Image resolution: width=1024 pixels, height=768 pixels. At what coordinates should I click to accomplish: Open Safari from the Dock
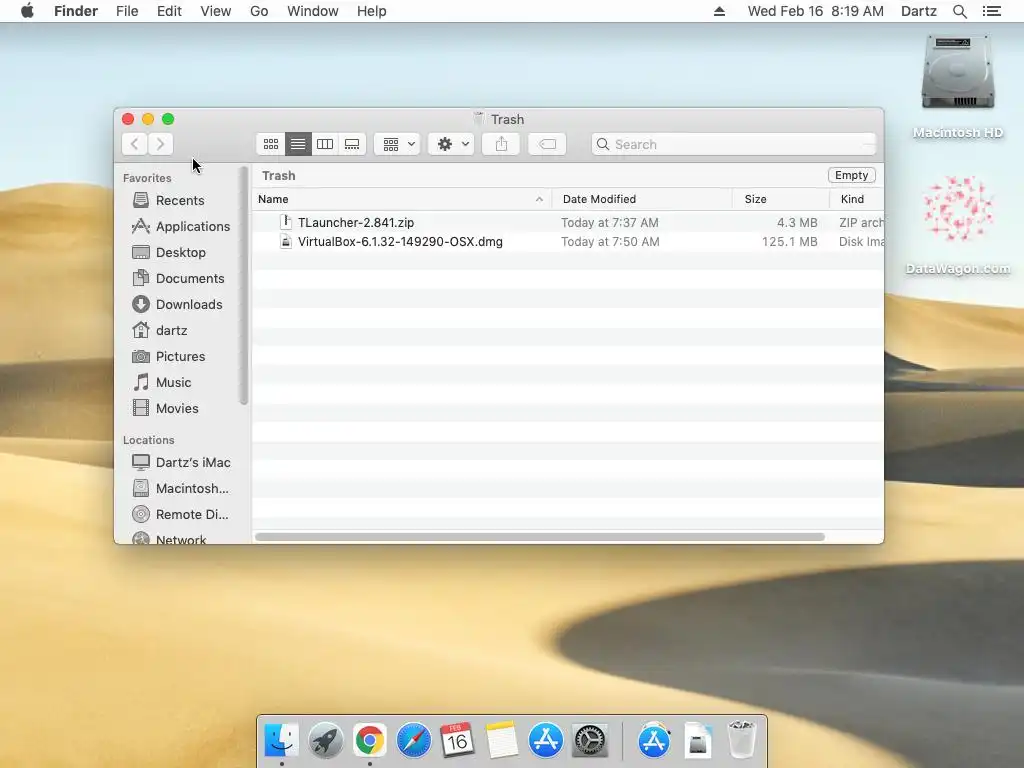(413, 740)
